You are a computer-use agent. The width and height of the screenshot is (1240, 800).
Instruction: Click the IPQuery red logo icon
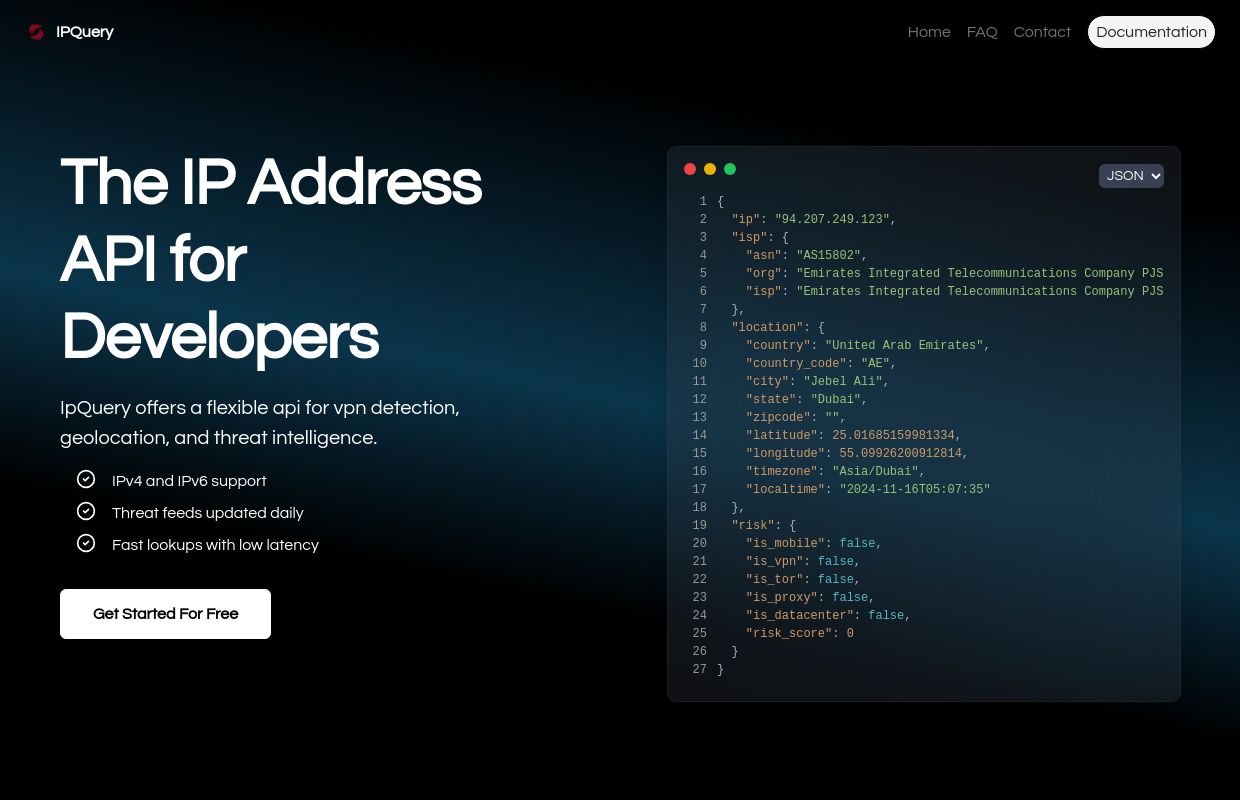click(37, 32)
